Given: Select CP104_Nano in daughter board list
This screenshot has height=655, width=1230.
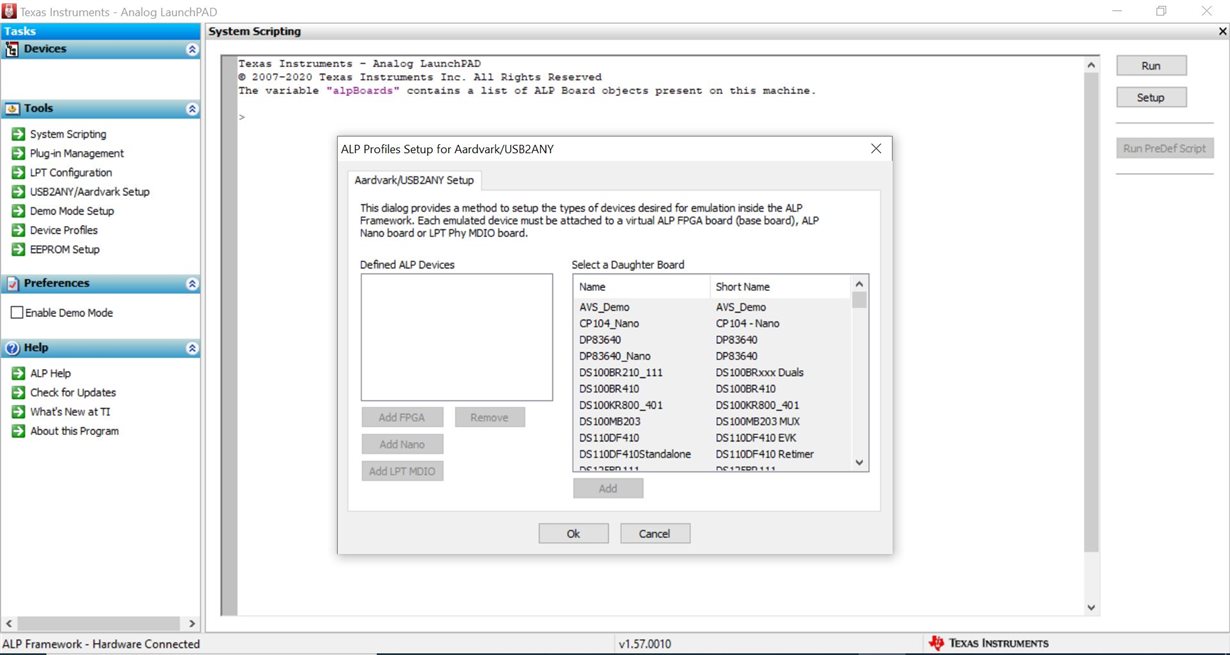Looking at the screenshot, I should point(712,323).
